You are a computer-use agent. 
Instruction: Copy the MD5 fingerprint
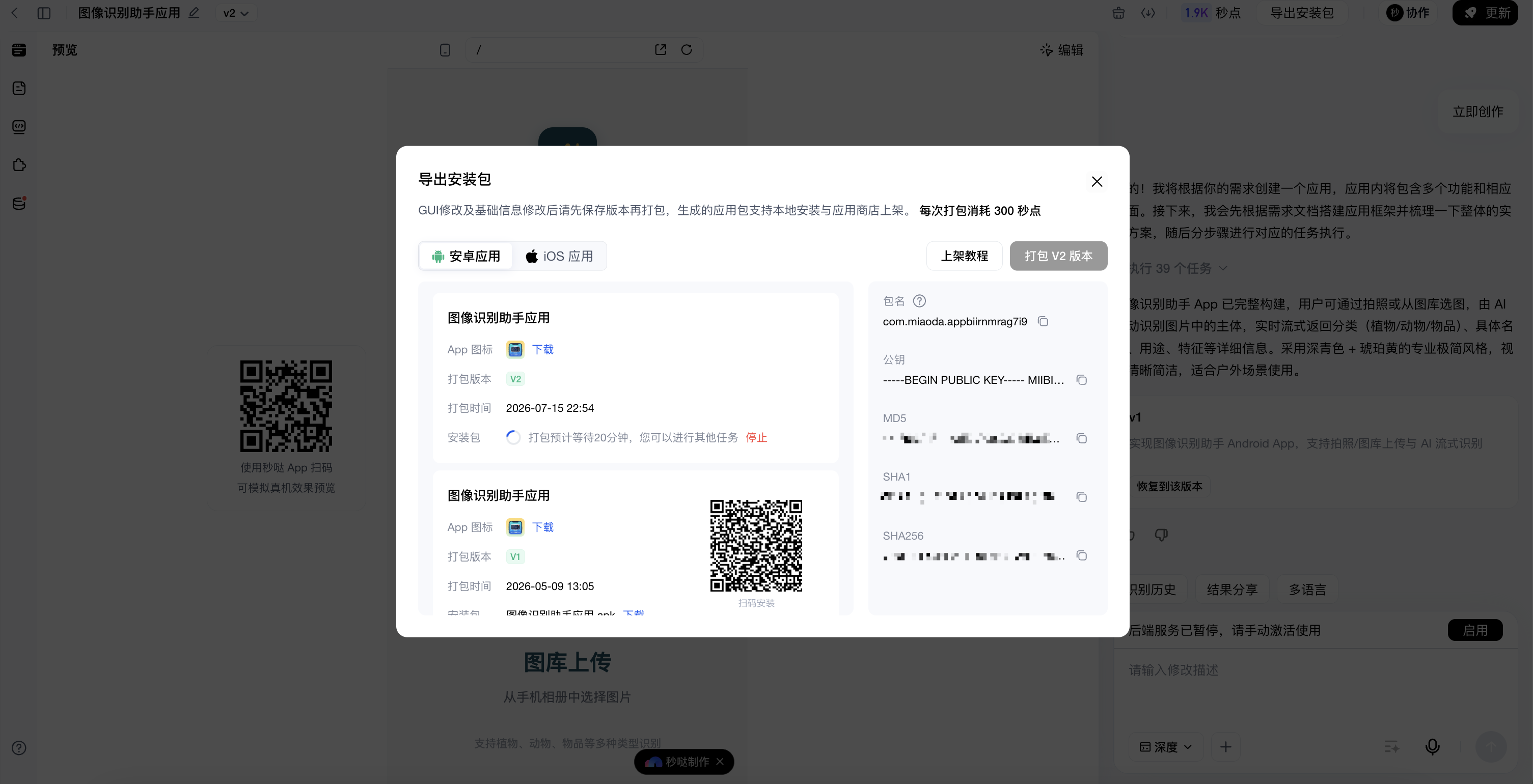point(1081,438)
